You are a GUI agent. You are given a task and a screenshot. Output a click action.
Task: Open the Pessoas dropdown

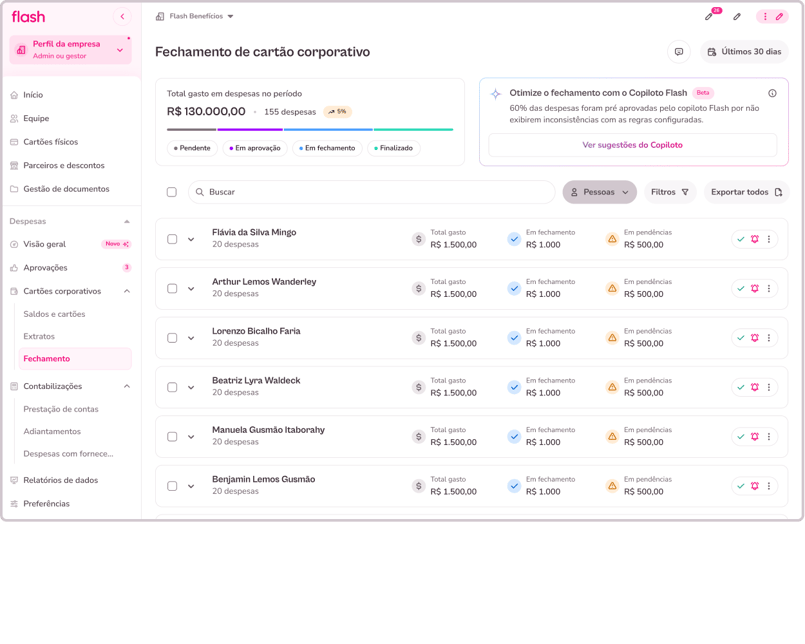pyautogui.click(x=600, y=192)
